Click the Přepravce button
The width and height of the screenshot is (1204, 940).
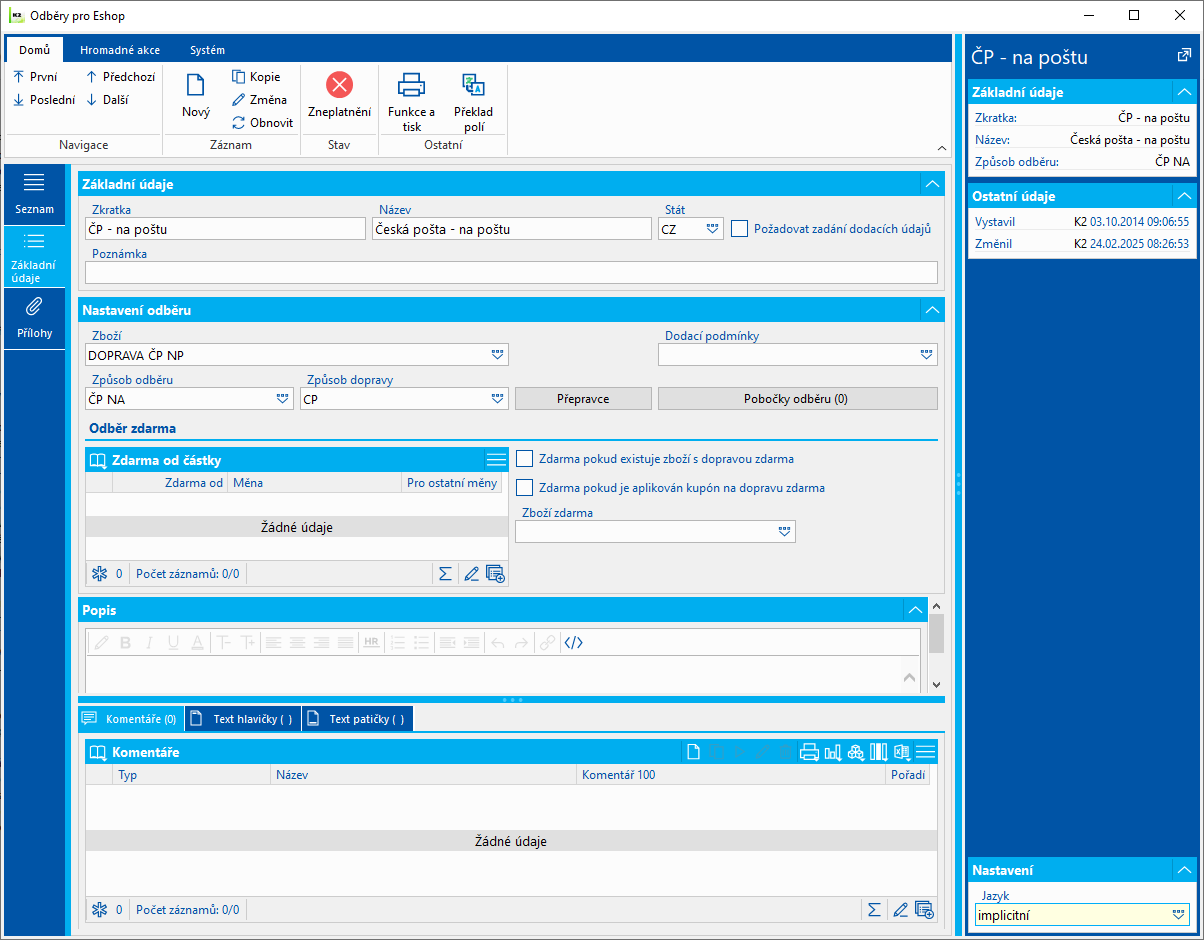coord(583,399)
